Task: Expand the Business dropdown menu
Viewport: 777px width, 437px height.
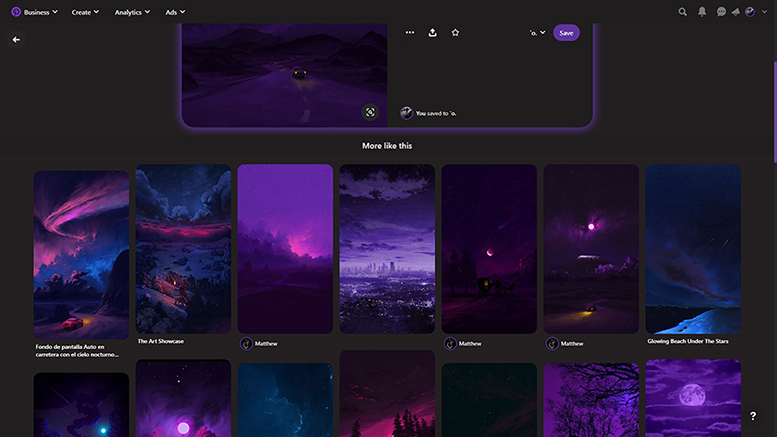Action: [40, 12]
